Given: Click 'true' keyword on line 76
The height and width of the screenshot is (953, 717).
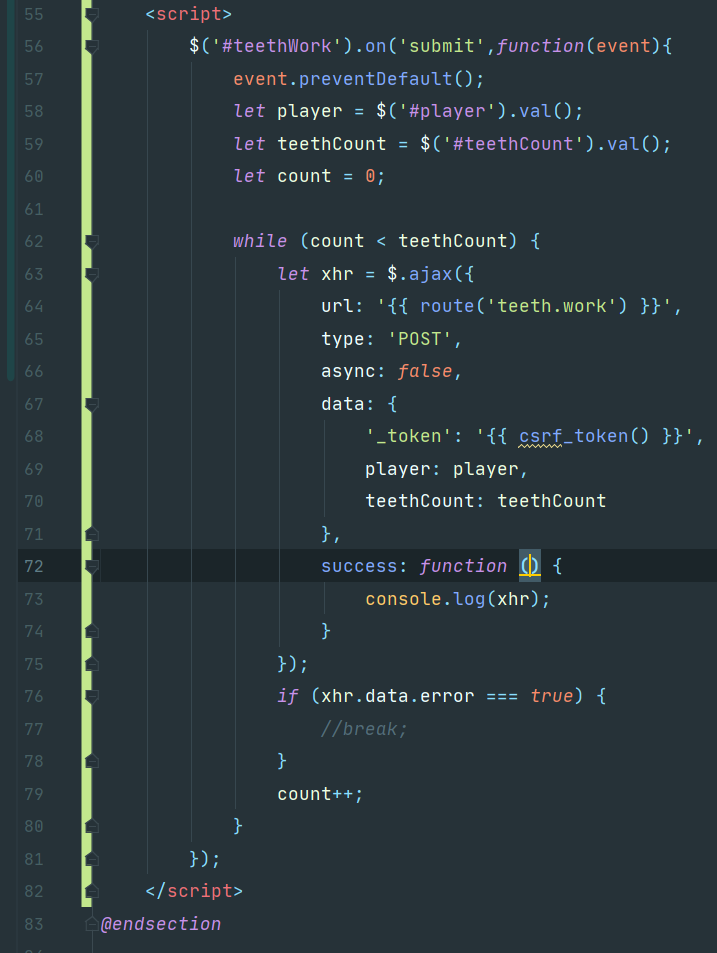Looking at the screenshot, I should 551,697.
